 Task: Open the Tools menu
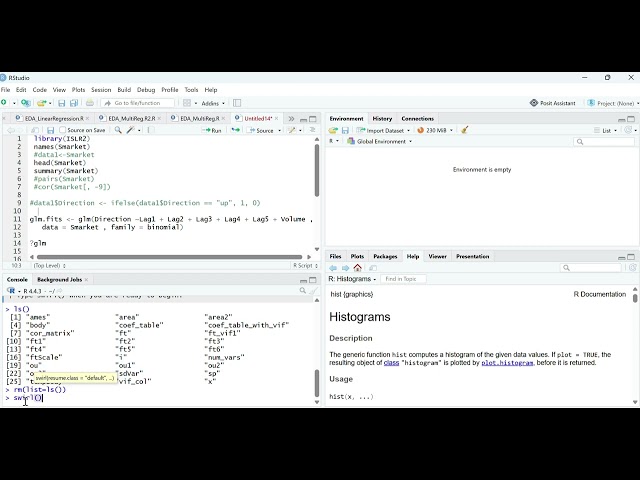191,90
